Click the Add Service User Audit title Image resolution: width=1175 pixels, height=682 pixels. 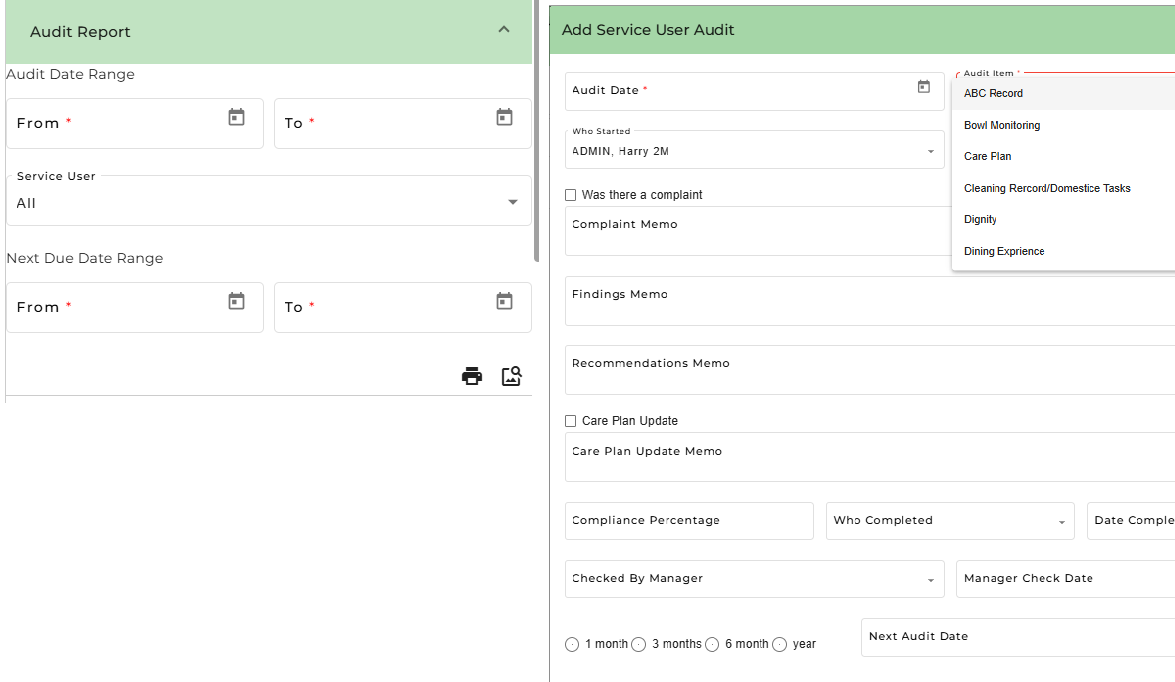pos(648,30)
